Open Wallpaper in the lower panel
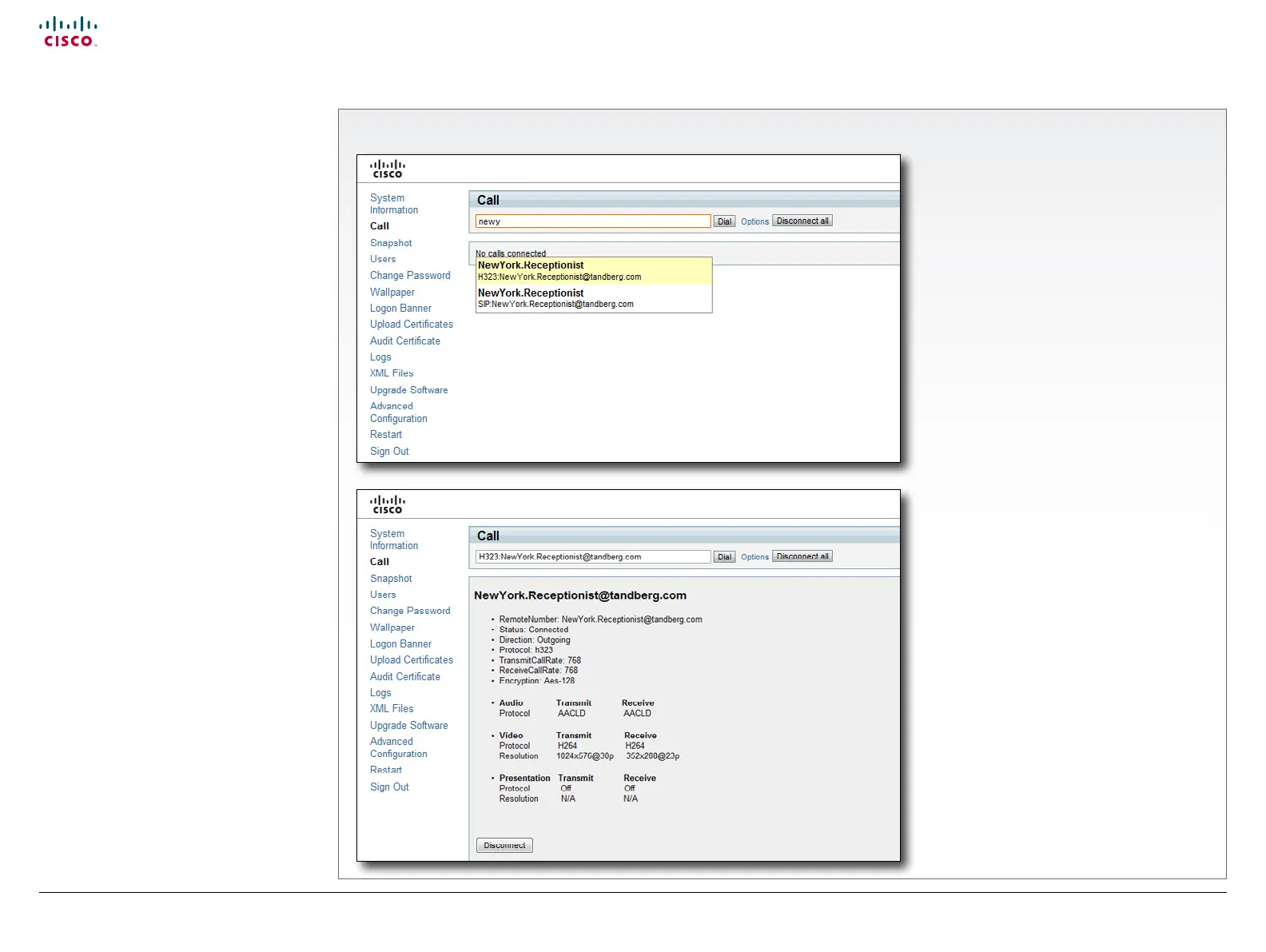 pyautogui.click(x=392, y=627)
